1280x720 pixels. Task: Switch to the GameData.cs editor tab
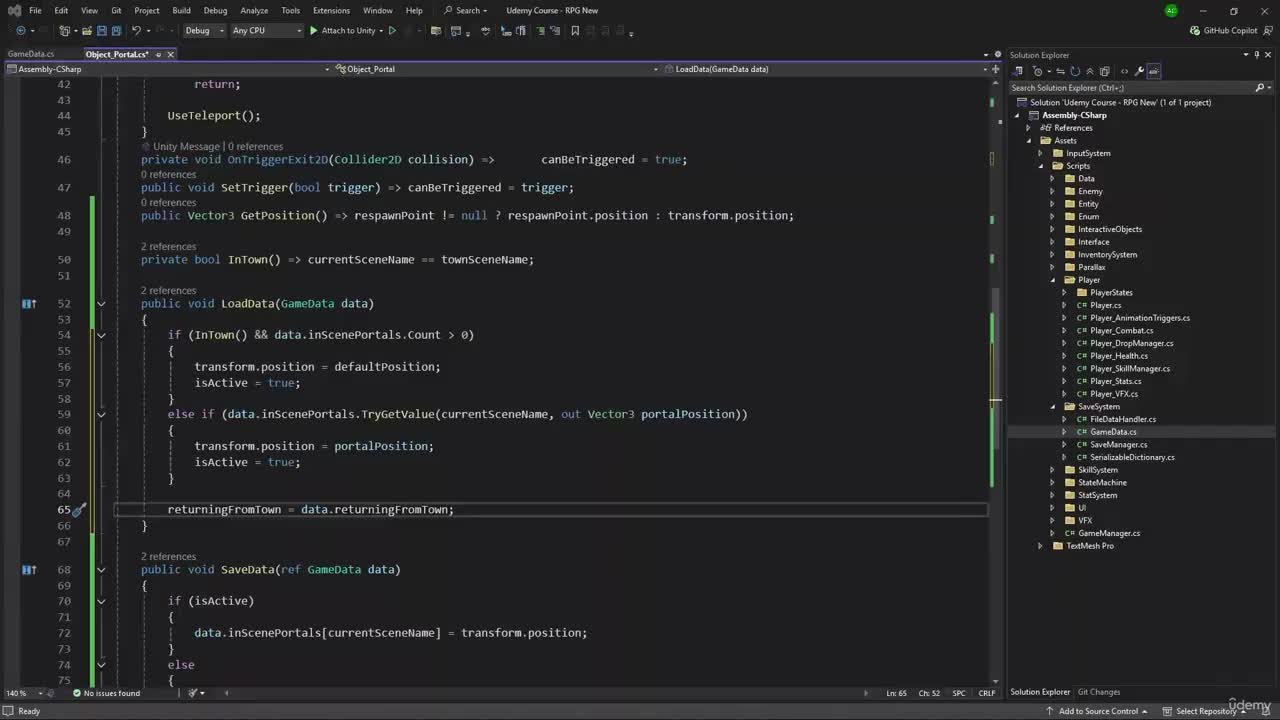[x=31, y=54]
